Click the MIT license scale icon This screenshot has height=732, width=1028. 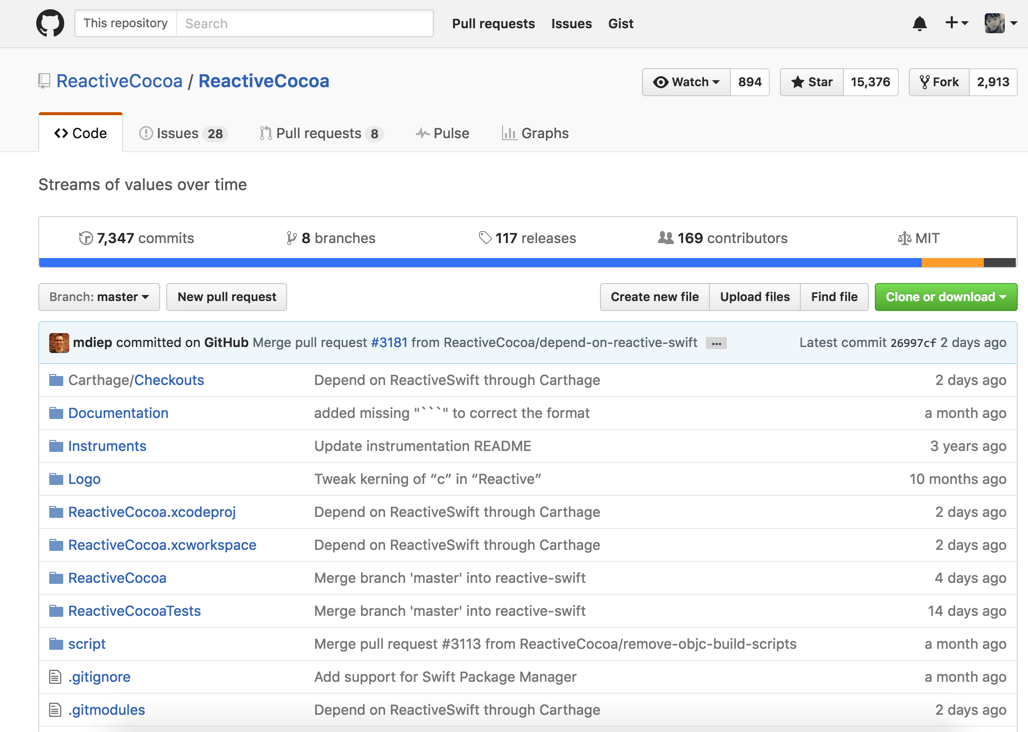click(x=904, y=238)
